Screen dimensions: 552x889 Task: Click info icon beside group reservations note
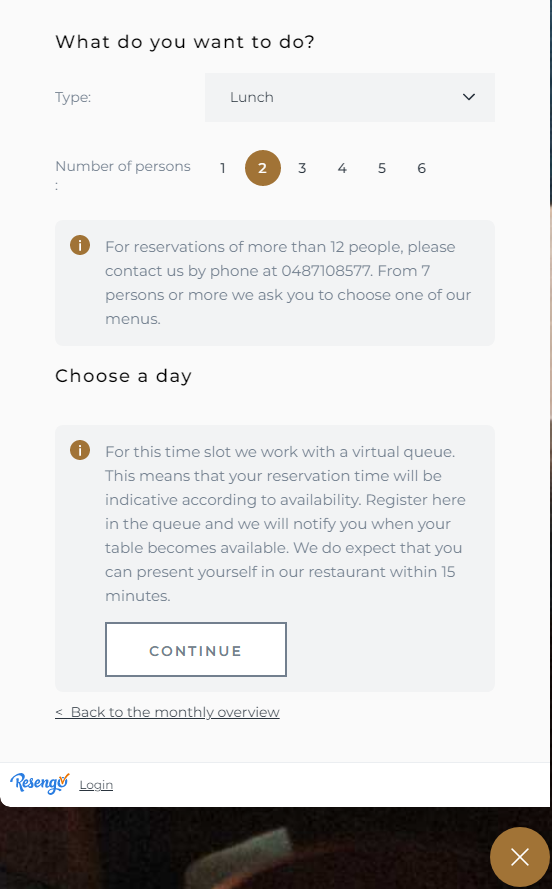(x=80, y=245)
